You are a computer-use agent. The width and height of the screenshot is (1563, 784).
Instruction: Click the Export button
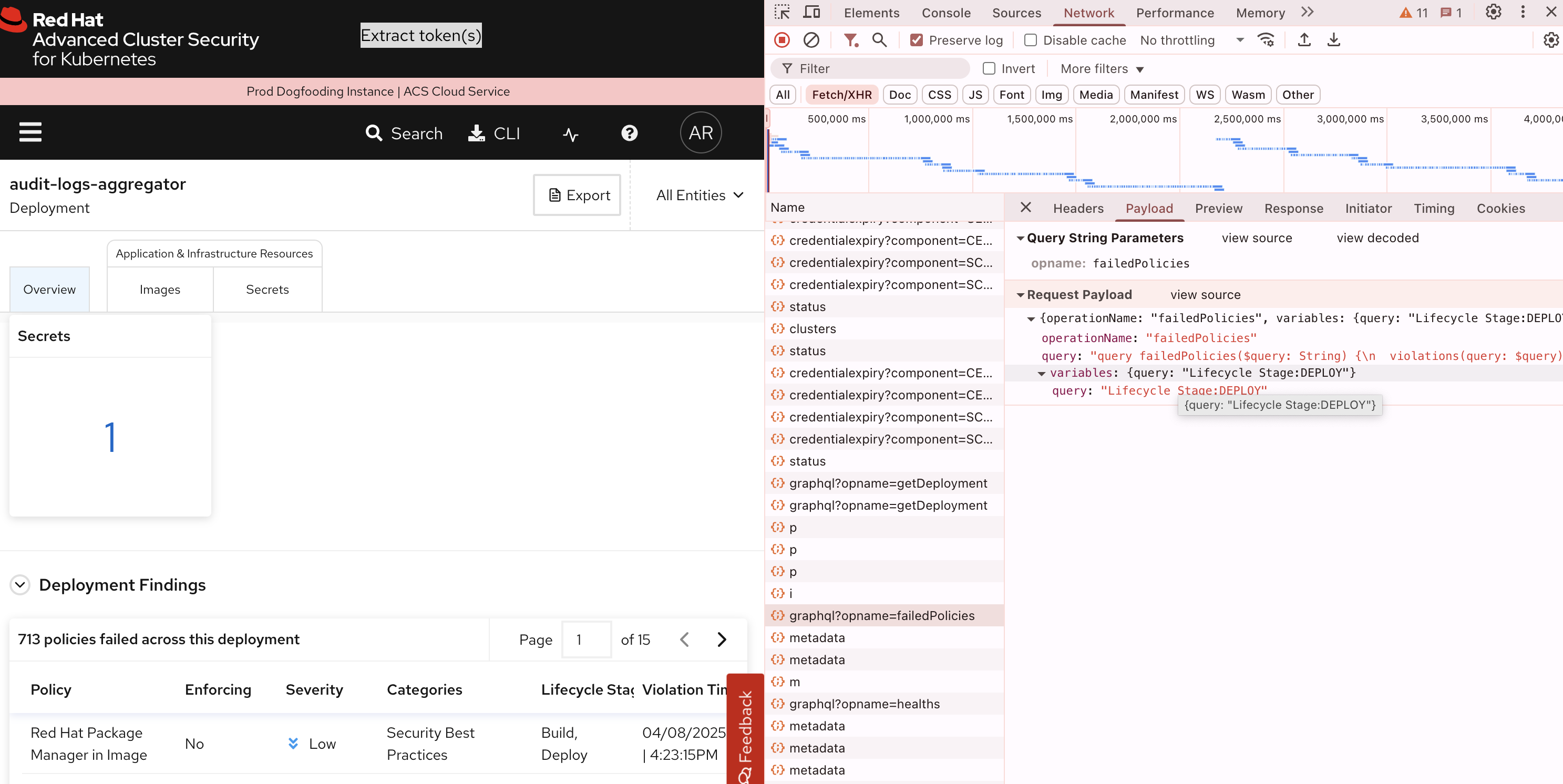pos(577,195)
